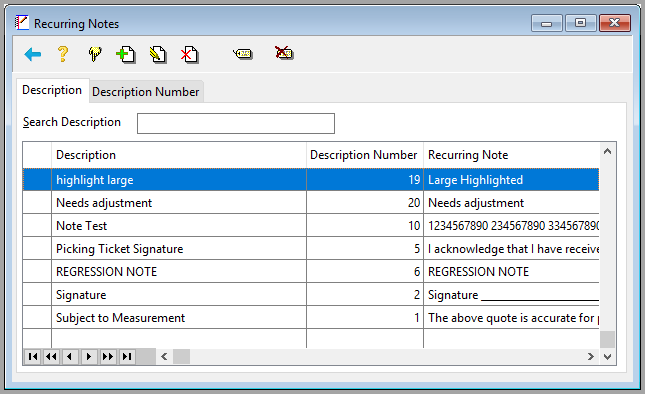Select the 'REGRESSION NOTE' description cell

[x=179, y=272]
